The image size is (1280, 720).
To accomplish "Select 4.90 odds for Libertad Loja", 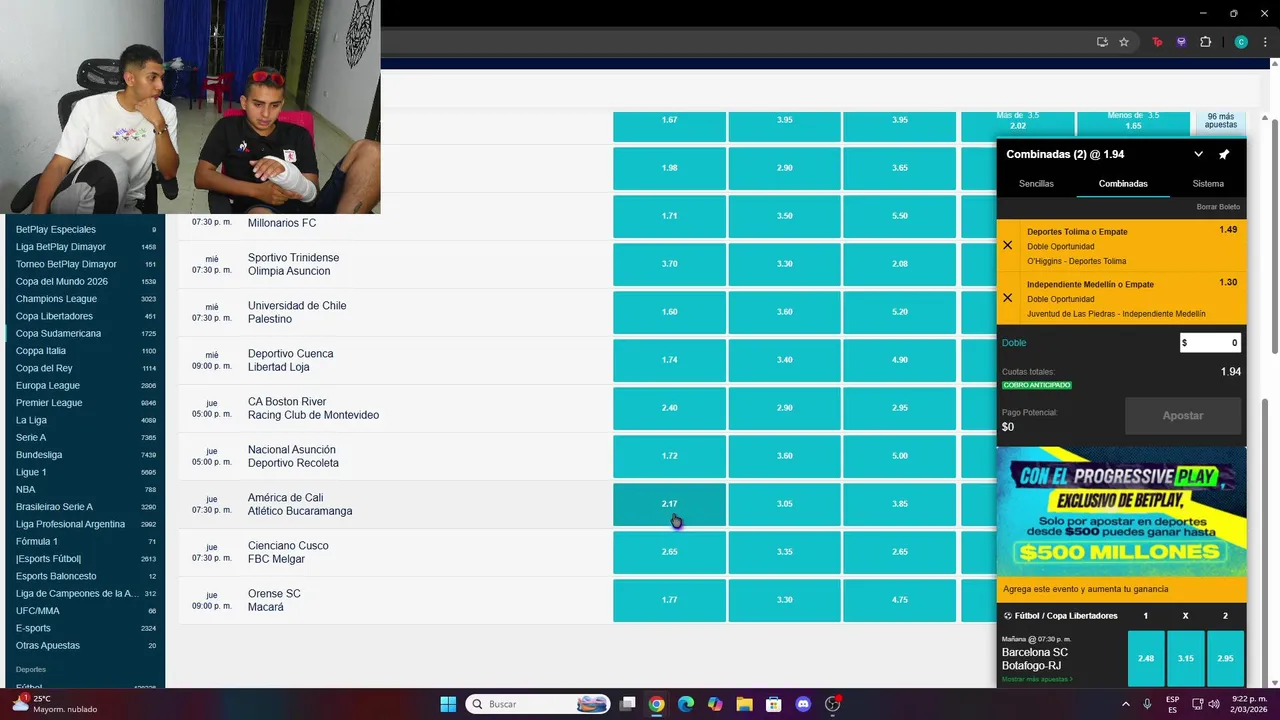I will point(900,360).
